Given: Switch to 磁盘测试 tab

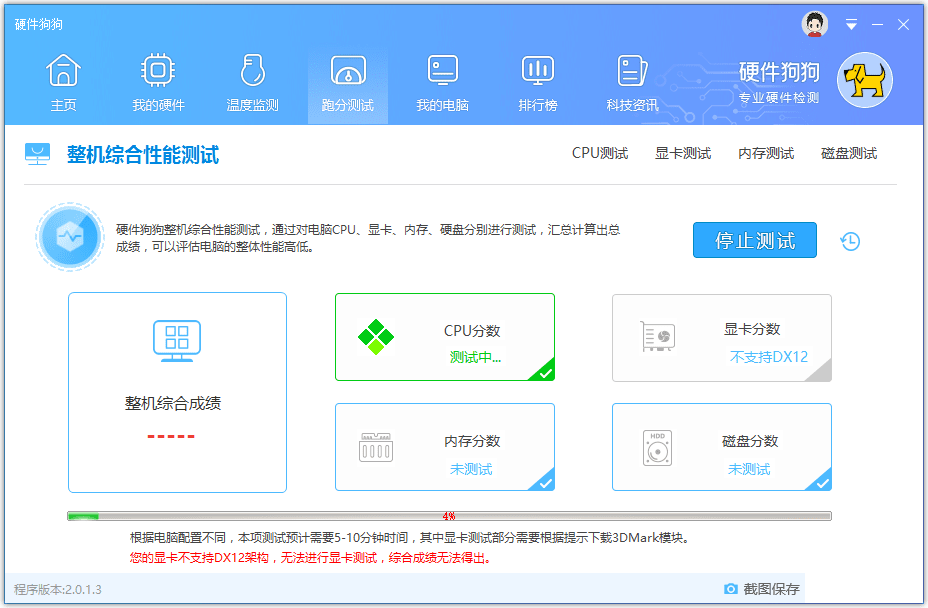Looking at the screenshot, I should (x=849, y=153).
